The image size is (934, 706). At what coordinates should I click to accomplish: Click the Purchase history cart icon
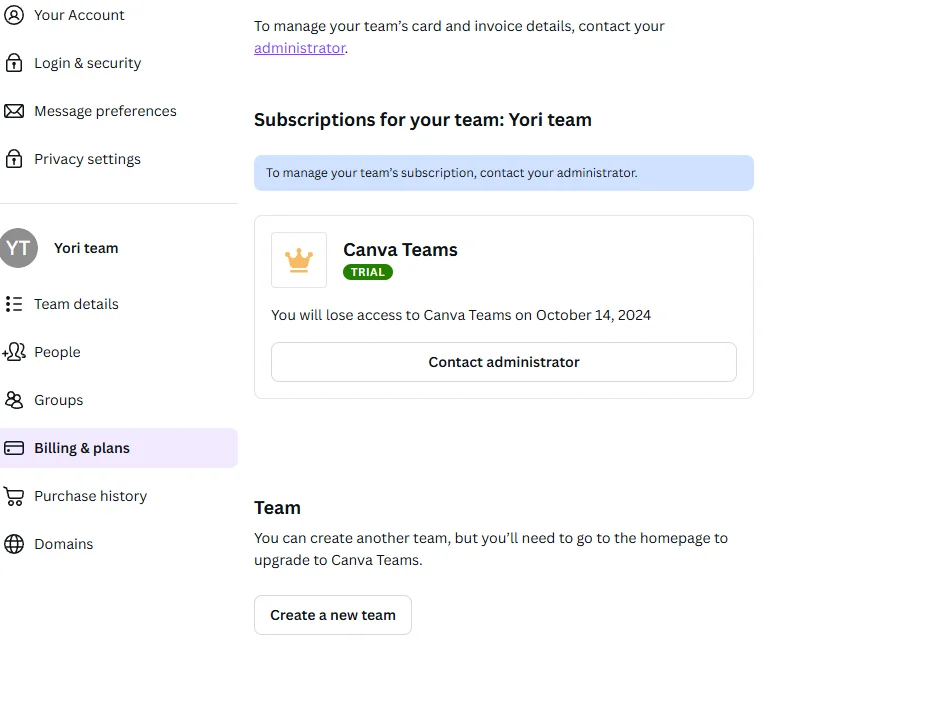[14, 496]
